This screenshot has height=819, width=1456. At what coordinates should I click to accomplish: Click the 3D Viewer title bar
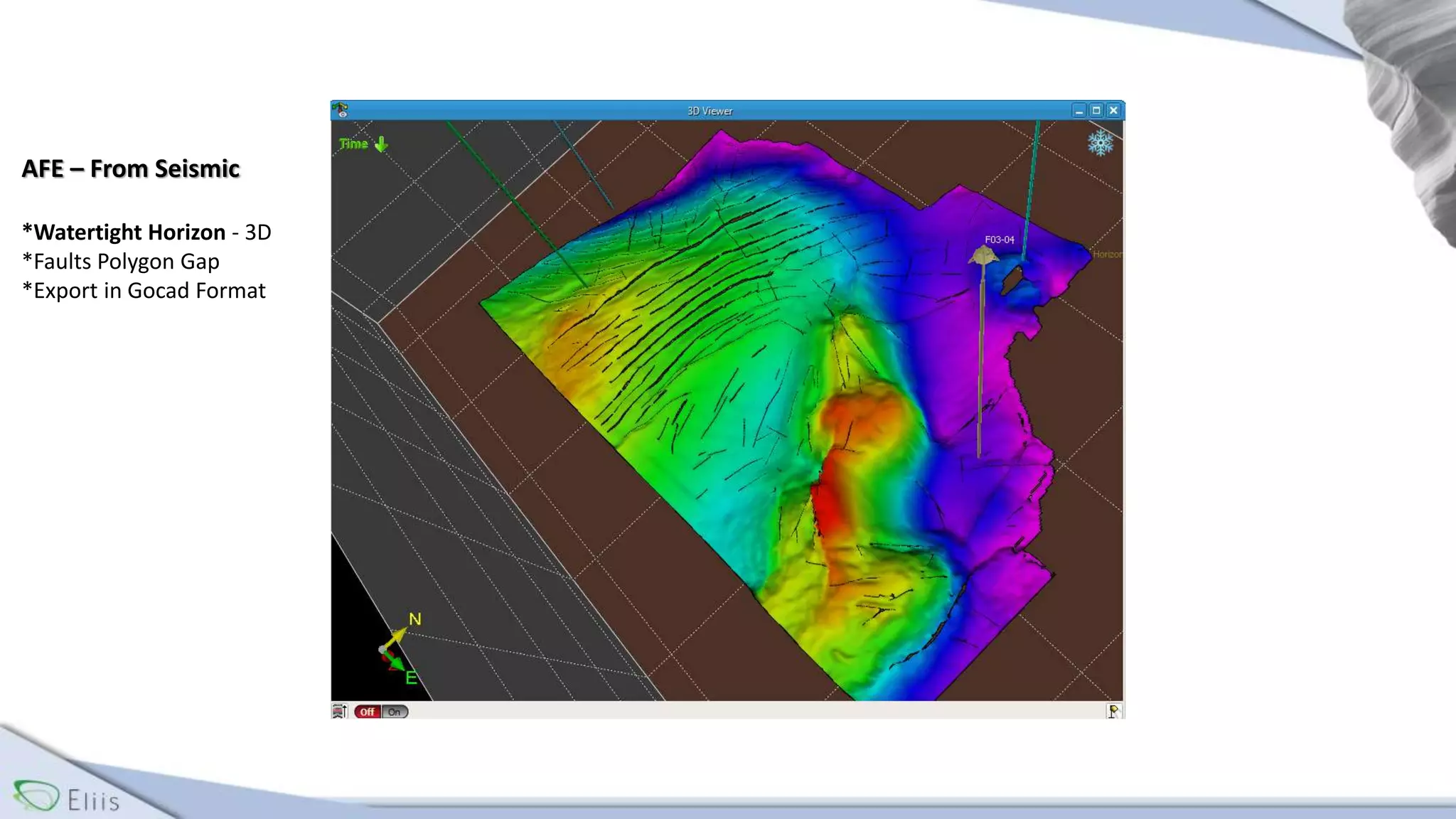click(x=710, y=111)
